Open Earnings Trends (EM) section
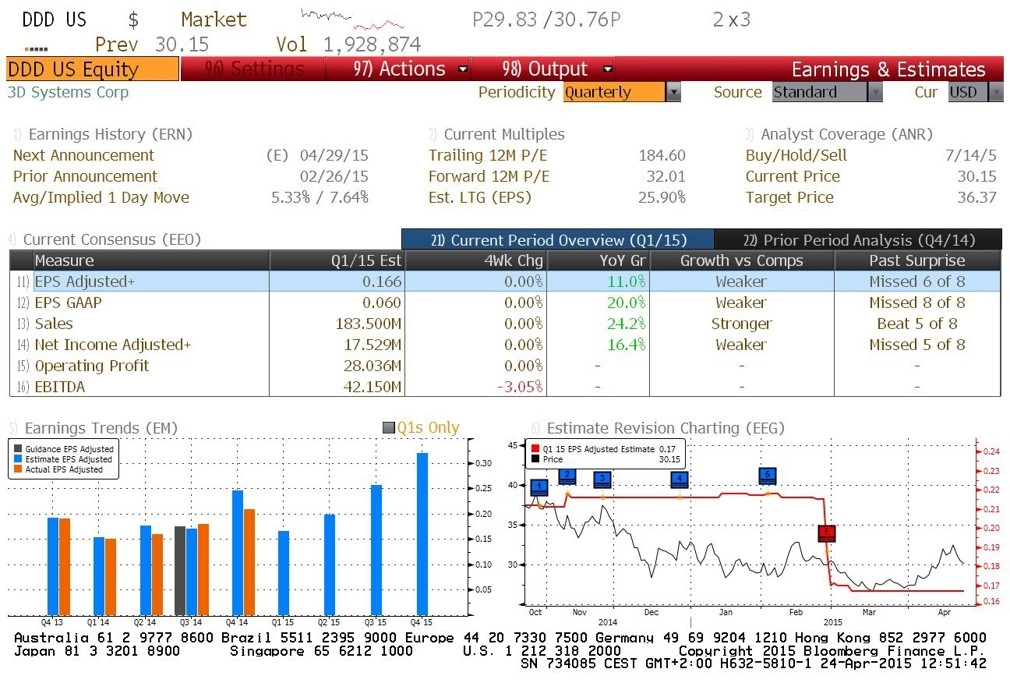Image resolution: width=1010 pixels, height=683 pixels. (101, 428)
